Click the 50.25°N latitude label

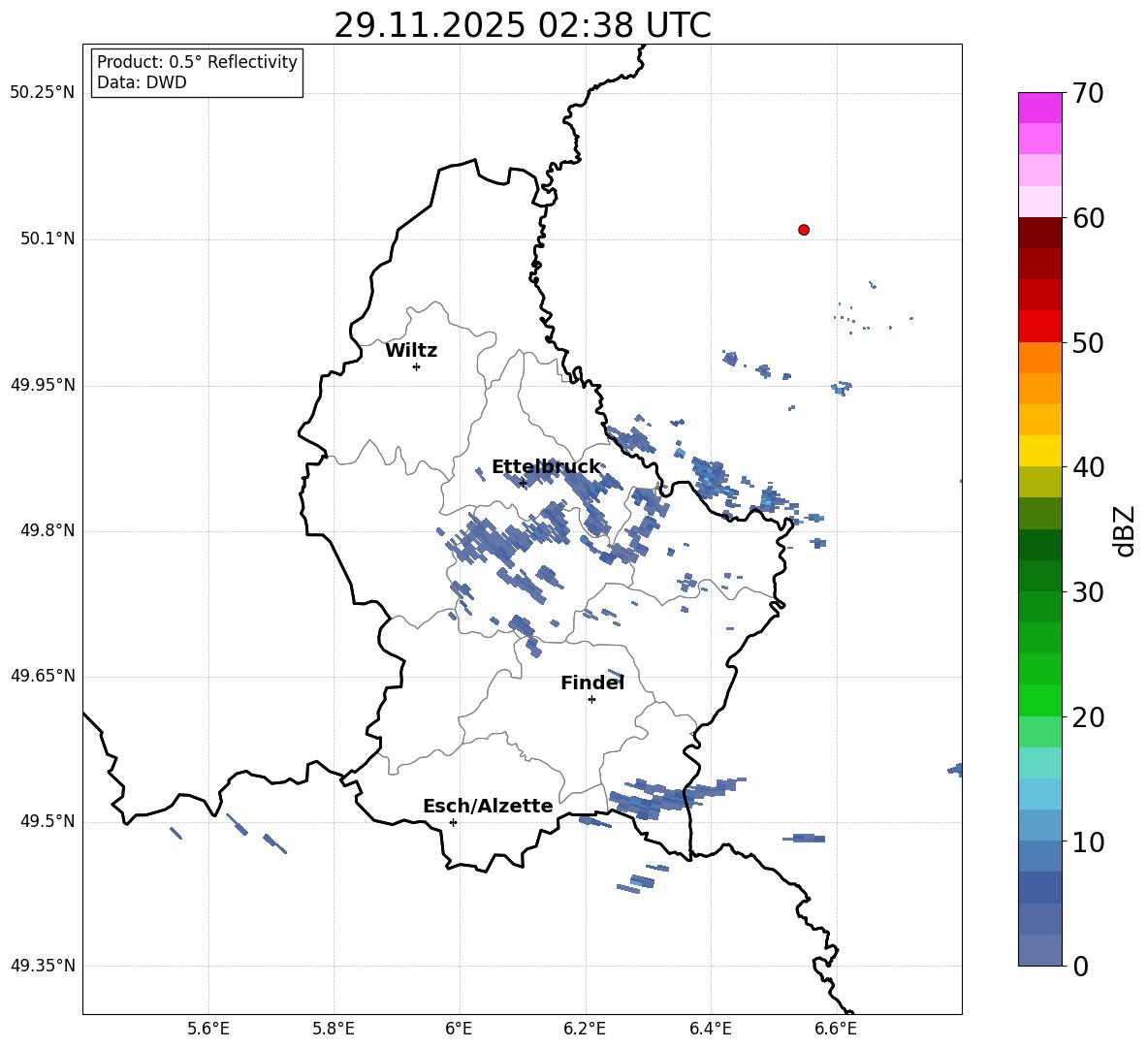(43, 93)
